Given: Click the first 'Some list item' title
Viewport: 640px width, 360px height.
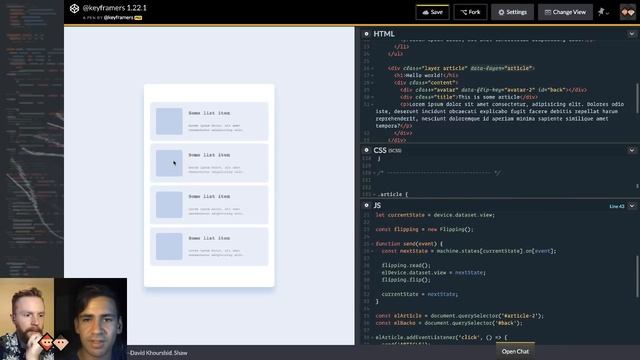Looking at the screenshot, I should click(x=209, y=113).
